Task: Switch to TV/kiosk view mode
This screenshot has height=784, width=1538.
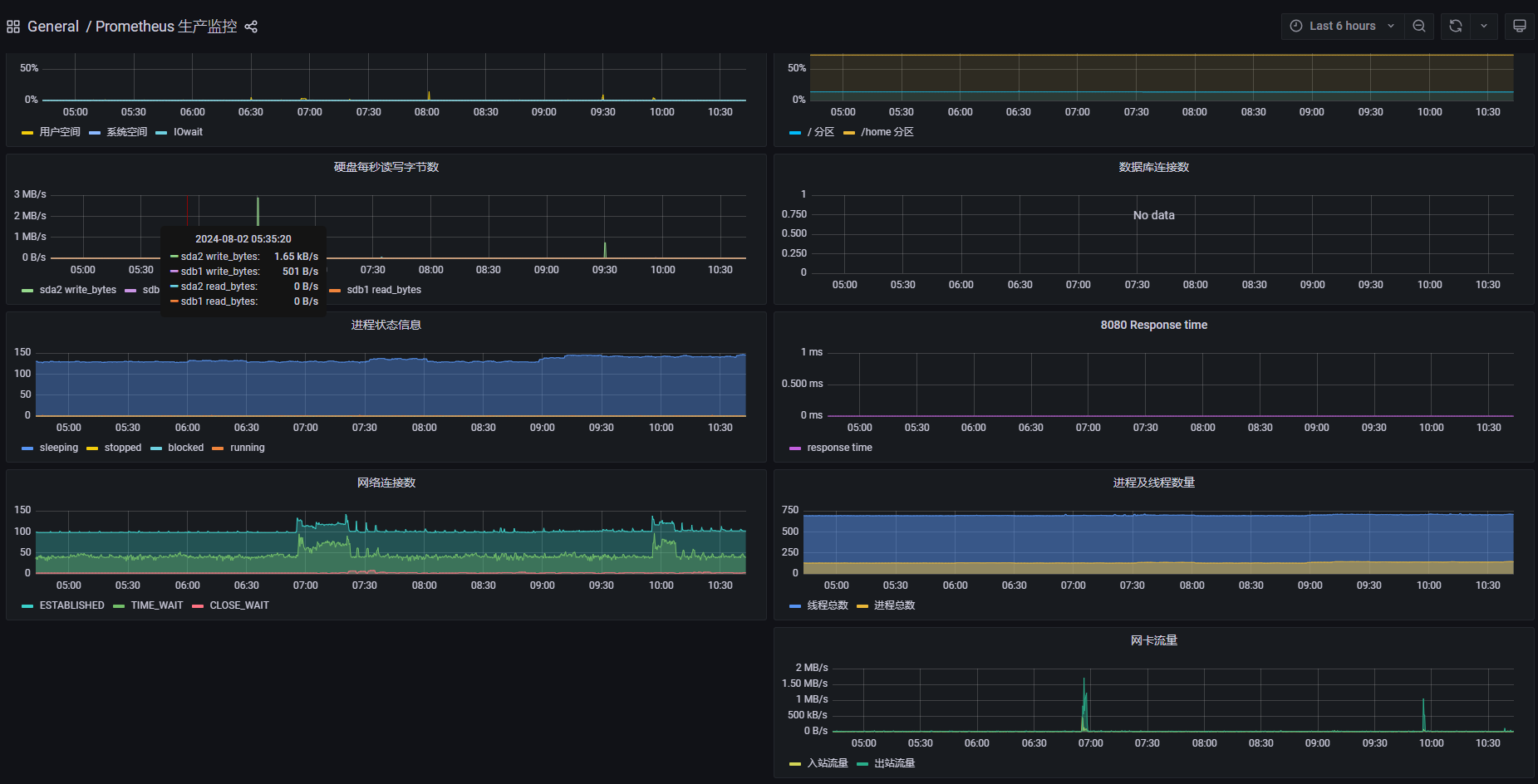Action: pos(1520,26)
